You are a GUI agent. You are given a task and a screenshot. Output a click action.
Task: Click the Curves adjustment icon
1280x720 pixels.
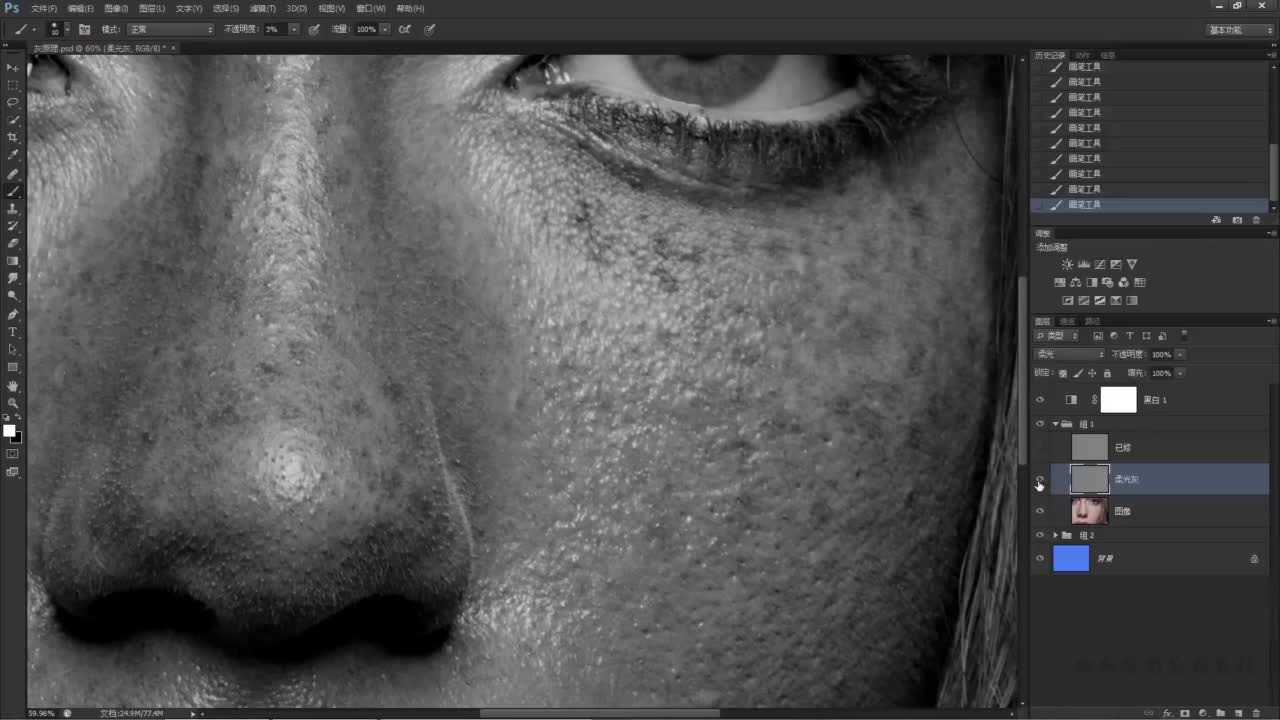click(x=1100, y=264)
